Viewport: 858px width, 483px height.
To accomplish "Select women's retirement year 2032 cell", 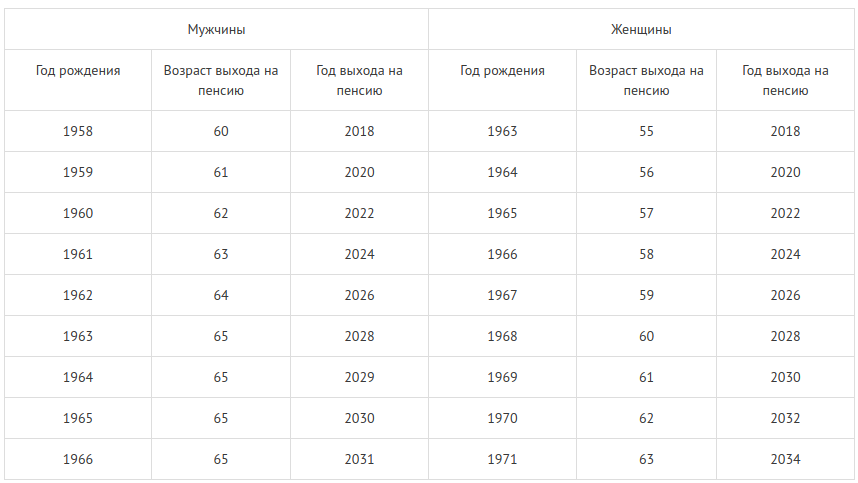I will pos(785,418).
